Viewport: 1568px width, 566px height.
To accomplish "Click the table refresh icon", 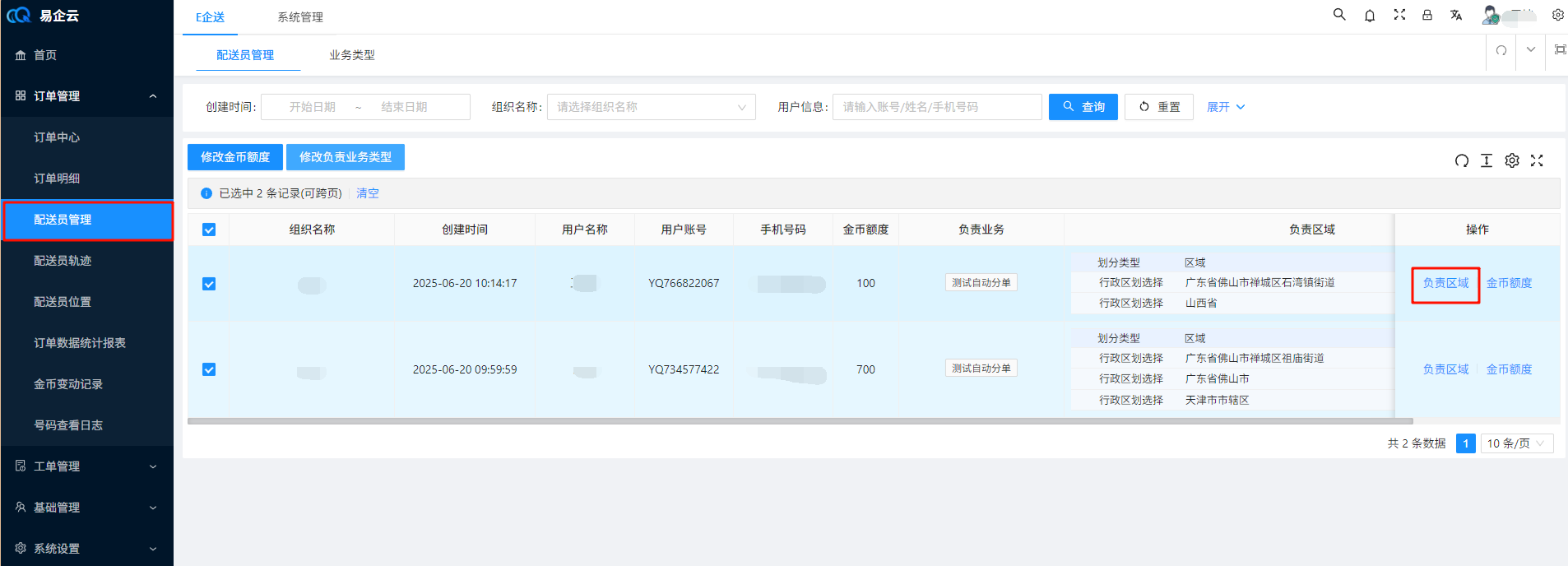I will point(1461,160).
